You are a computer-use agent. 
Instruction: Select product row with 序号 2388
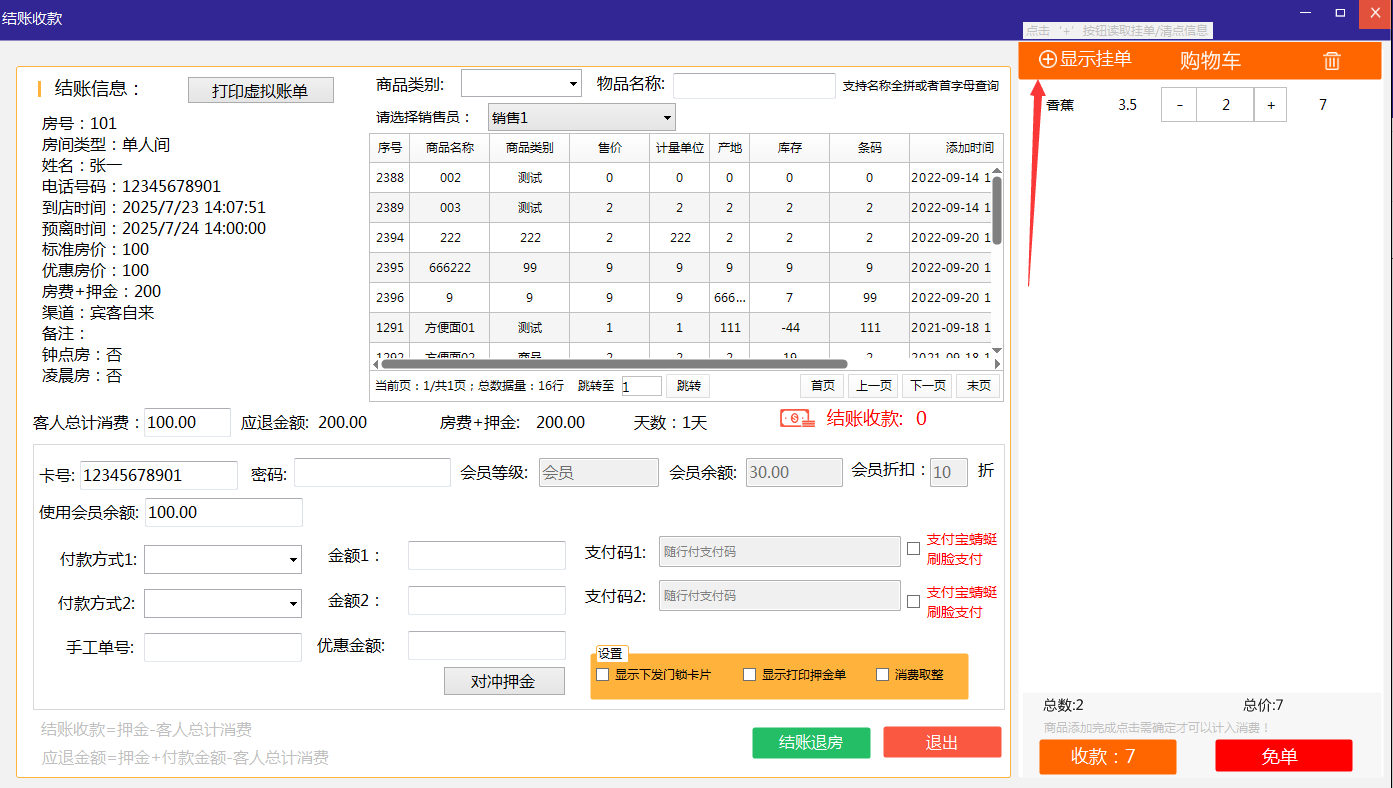[x=680, y=178]
